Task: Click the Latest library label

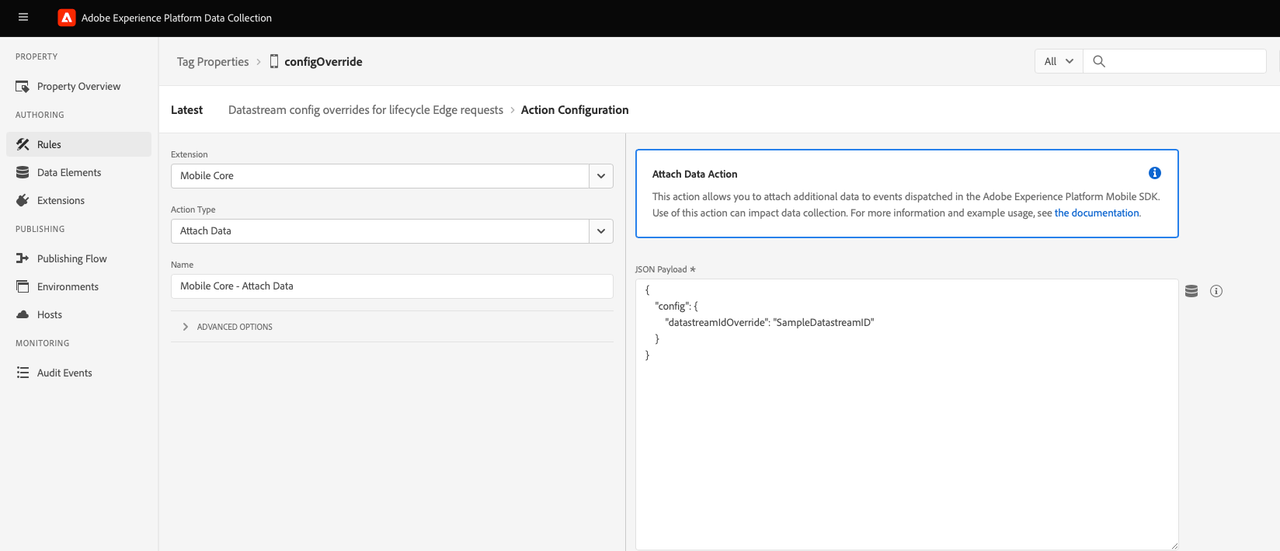Action: [x=187, y=110]
